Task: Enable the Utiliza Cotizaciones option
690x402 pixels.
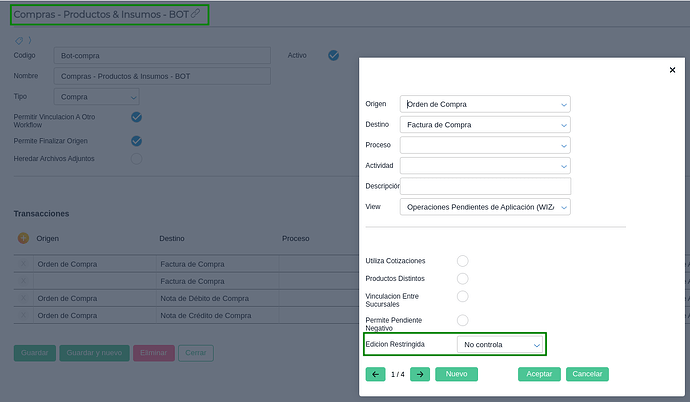Action: (462, 261)
